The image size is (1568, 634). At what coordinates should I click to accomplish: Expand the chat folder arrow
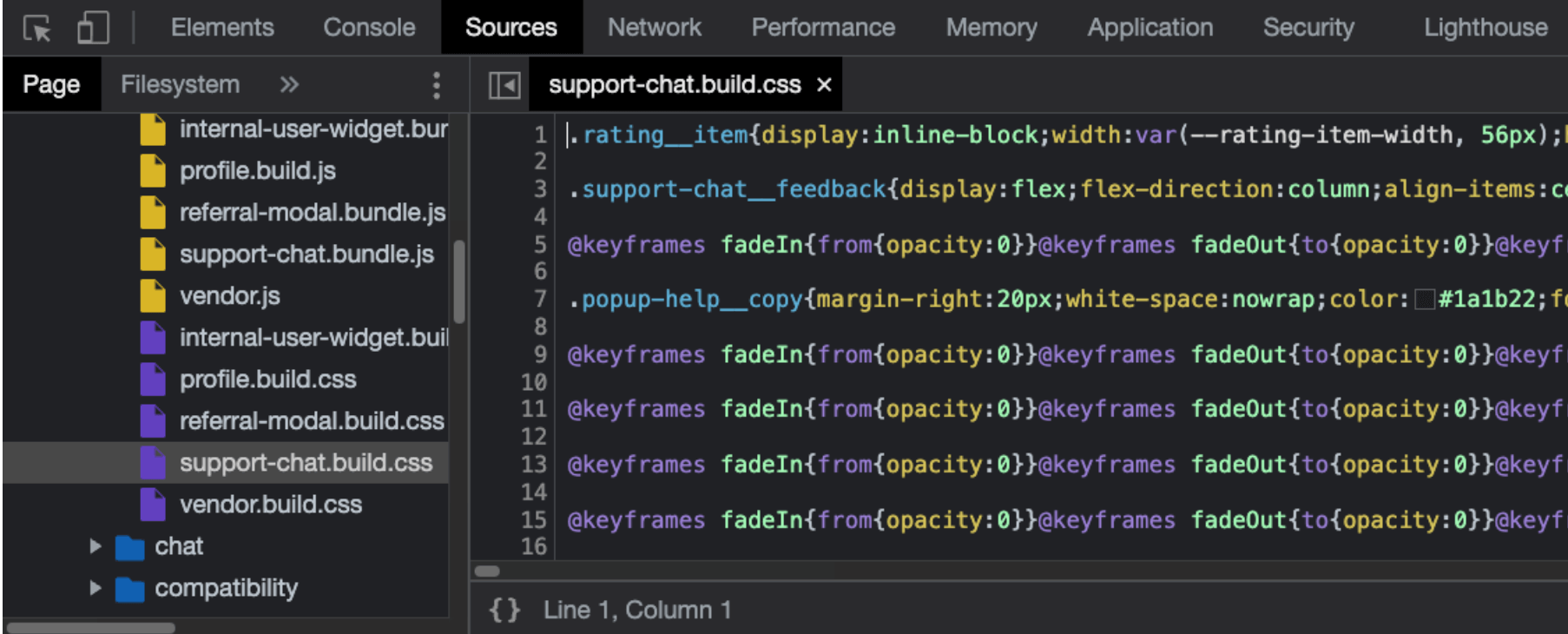(x=96, y=546)
